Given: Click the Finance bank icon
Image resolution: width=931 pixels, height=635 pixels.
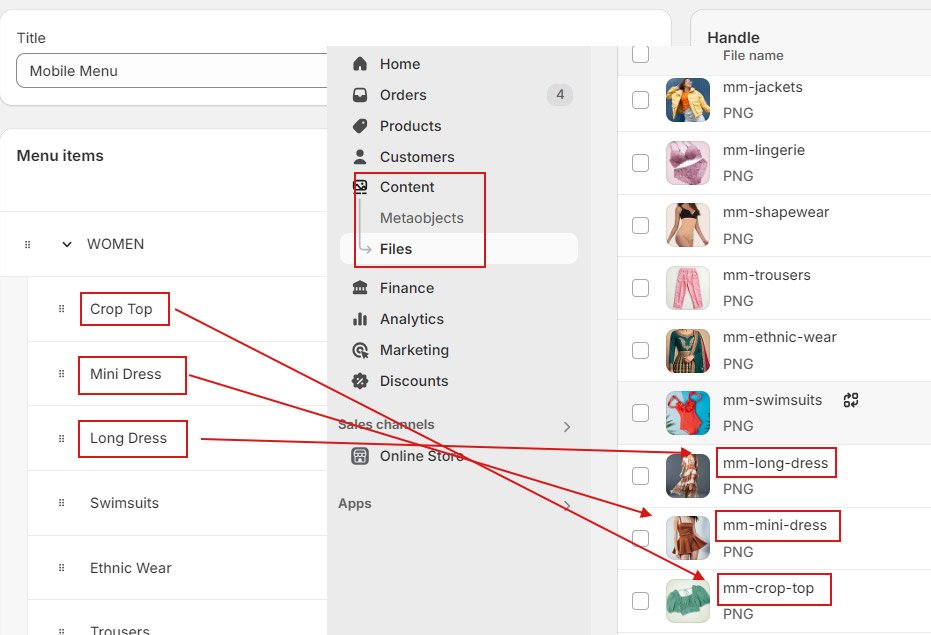Looking at the screenshot, I should [x=360, y=288].
